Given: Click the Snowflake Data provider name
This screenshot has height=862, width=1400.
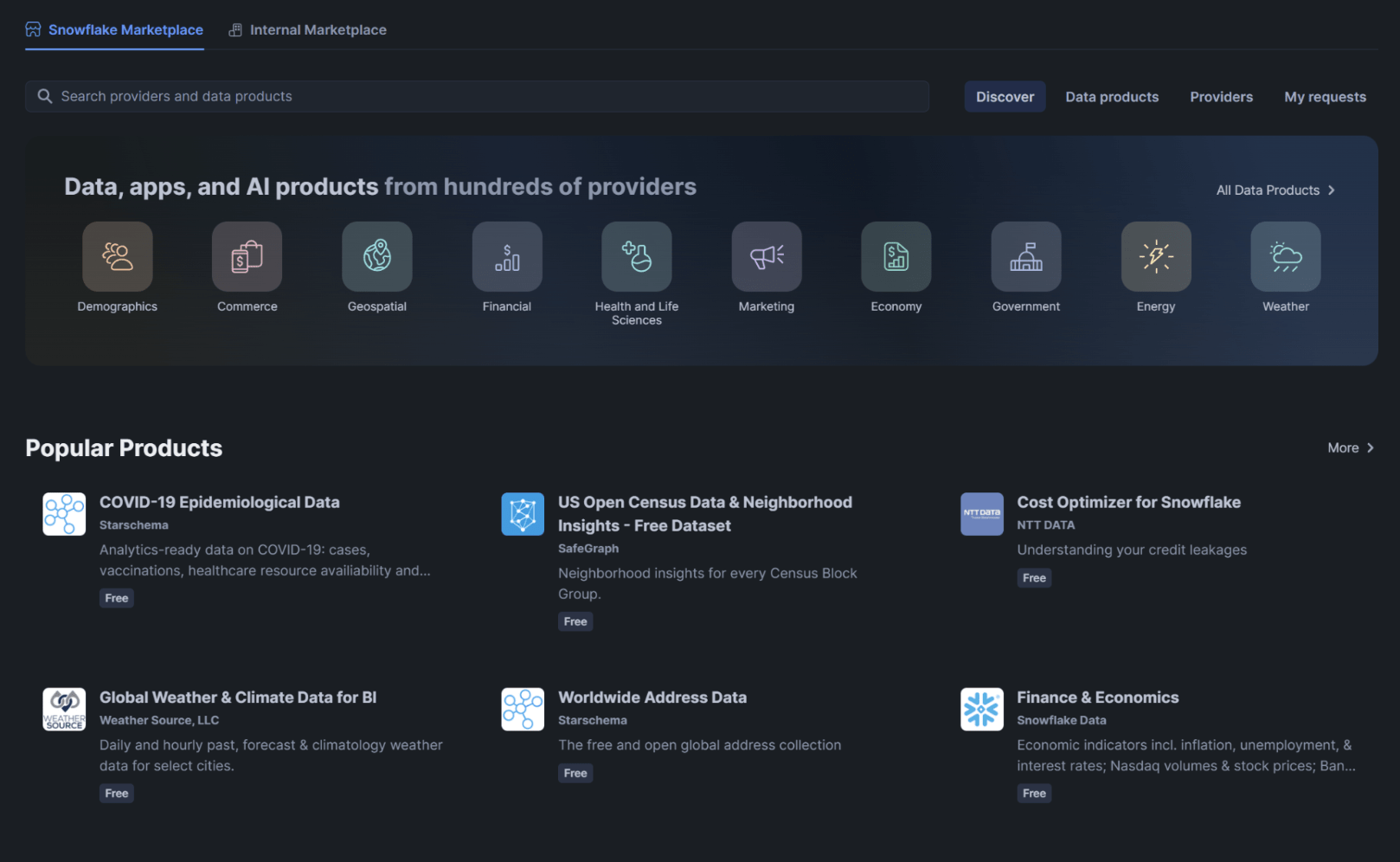Looking at the screenshot, I should pyautogui.click(x=1062, y=720).
